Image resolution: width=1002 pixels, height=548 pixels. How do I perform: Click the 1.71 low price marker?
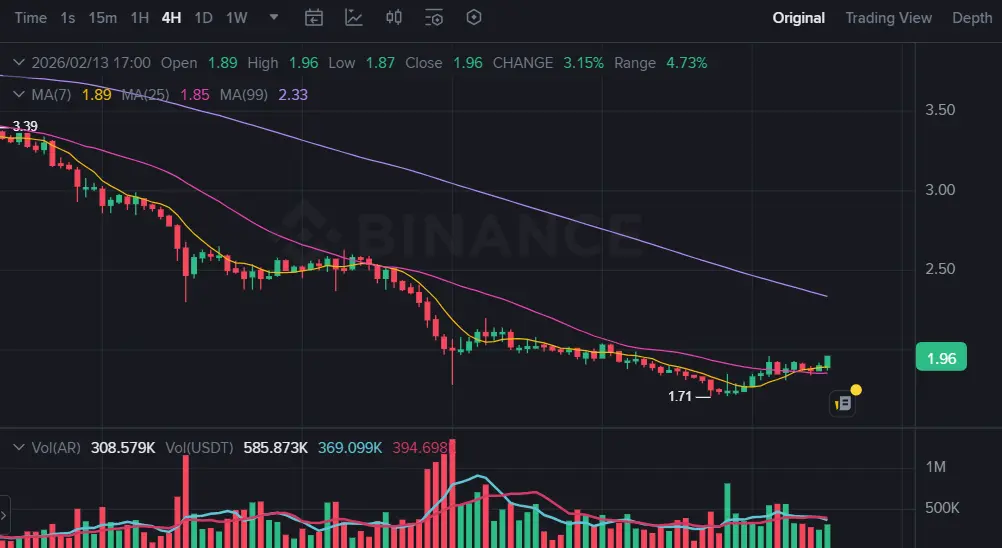tap(680, 397)
